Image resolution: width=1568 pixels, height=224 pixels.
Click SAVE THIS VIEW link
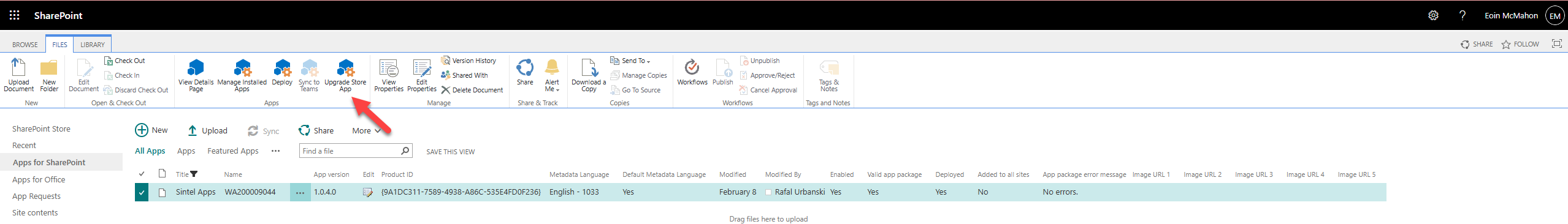tap(451, 152)
